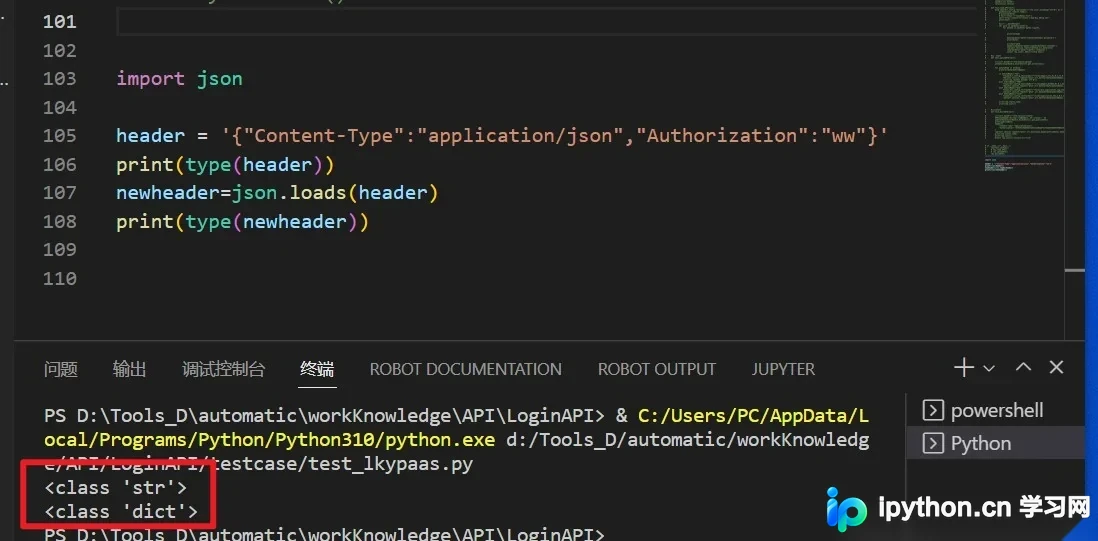Viewport: 1098px width, 541px height.
Task: Click the Python terminal icon
Action: (x=933, y=443)
